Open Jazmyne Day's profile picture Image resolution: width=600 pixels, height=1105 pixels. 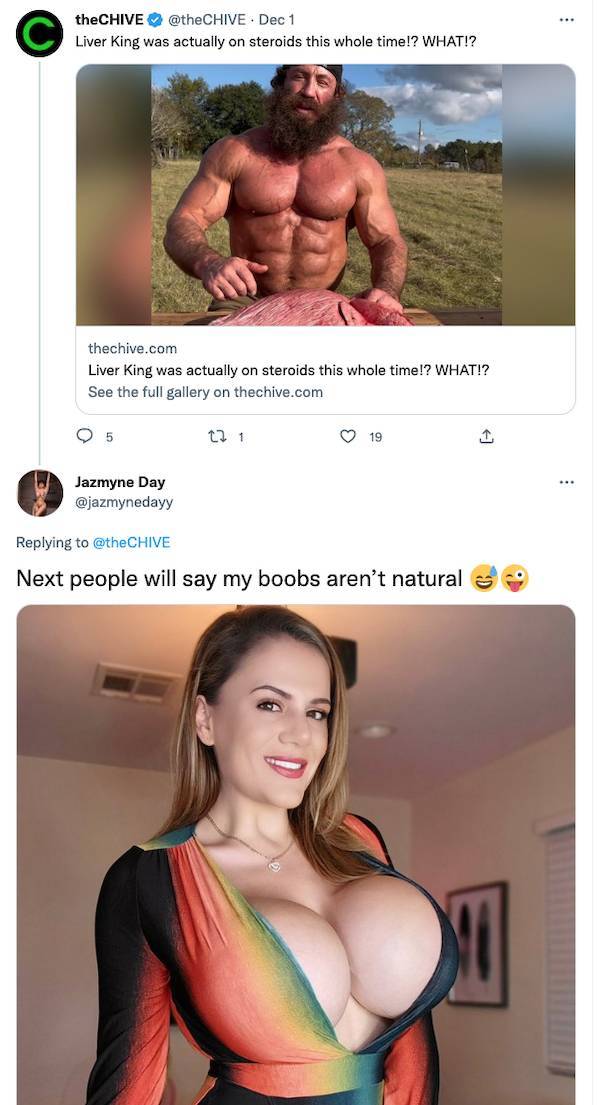39,491
